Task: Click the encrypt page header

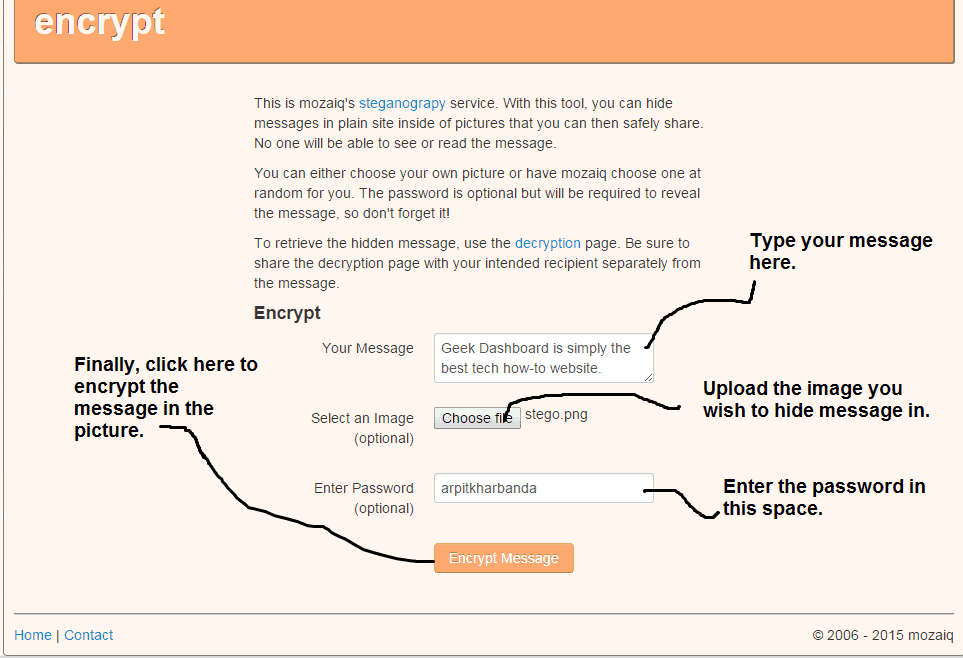Action: [x=99, y=23]
